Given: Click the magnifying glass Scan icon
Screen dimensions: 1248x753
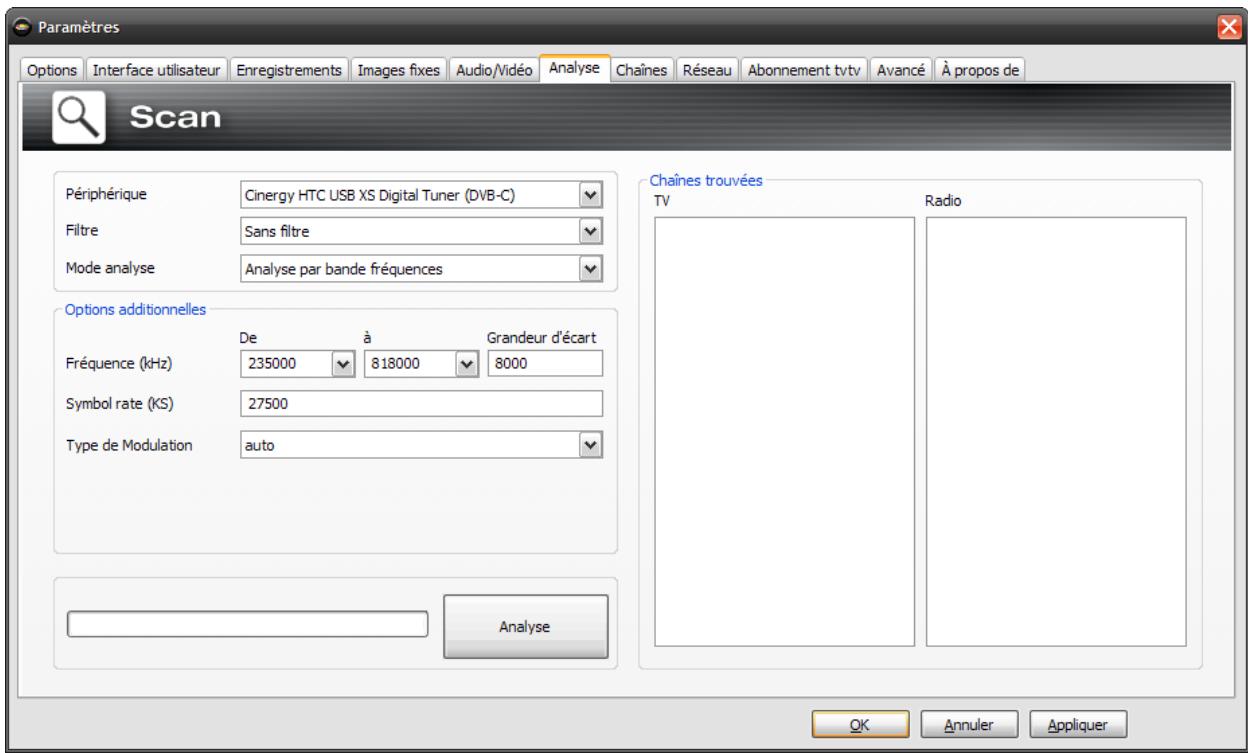Looking at the screenshot, I should click(76, 119).
